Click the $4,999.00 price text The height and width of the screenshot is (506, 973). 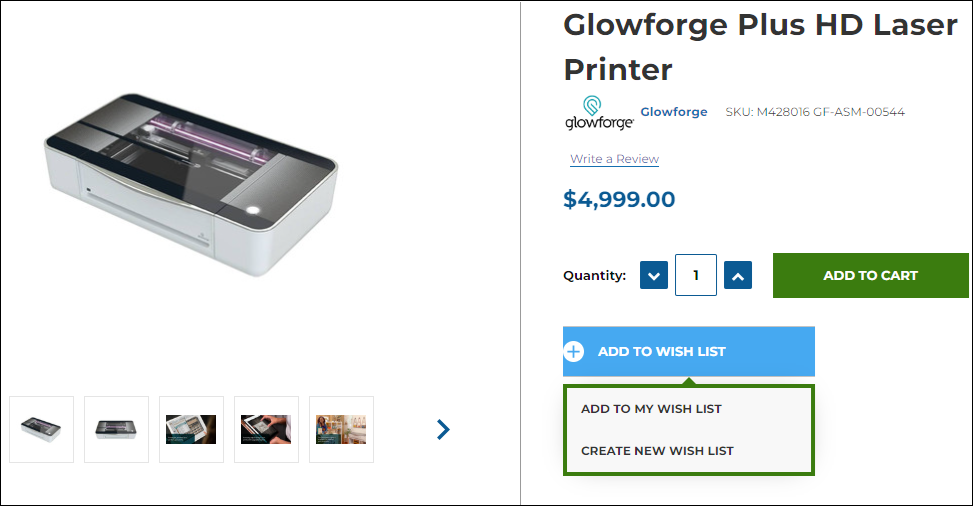pyautogui.click(x=619, y=199)
